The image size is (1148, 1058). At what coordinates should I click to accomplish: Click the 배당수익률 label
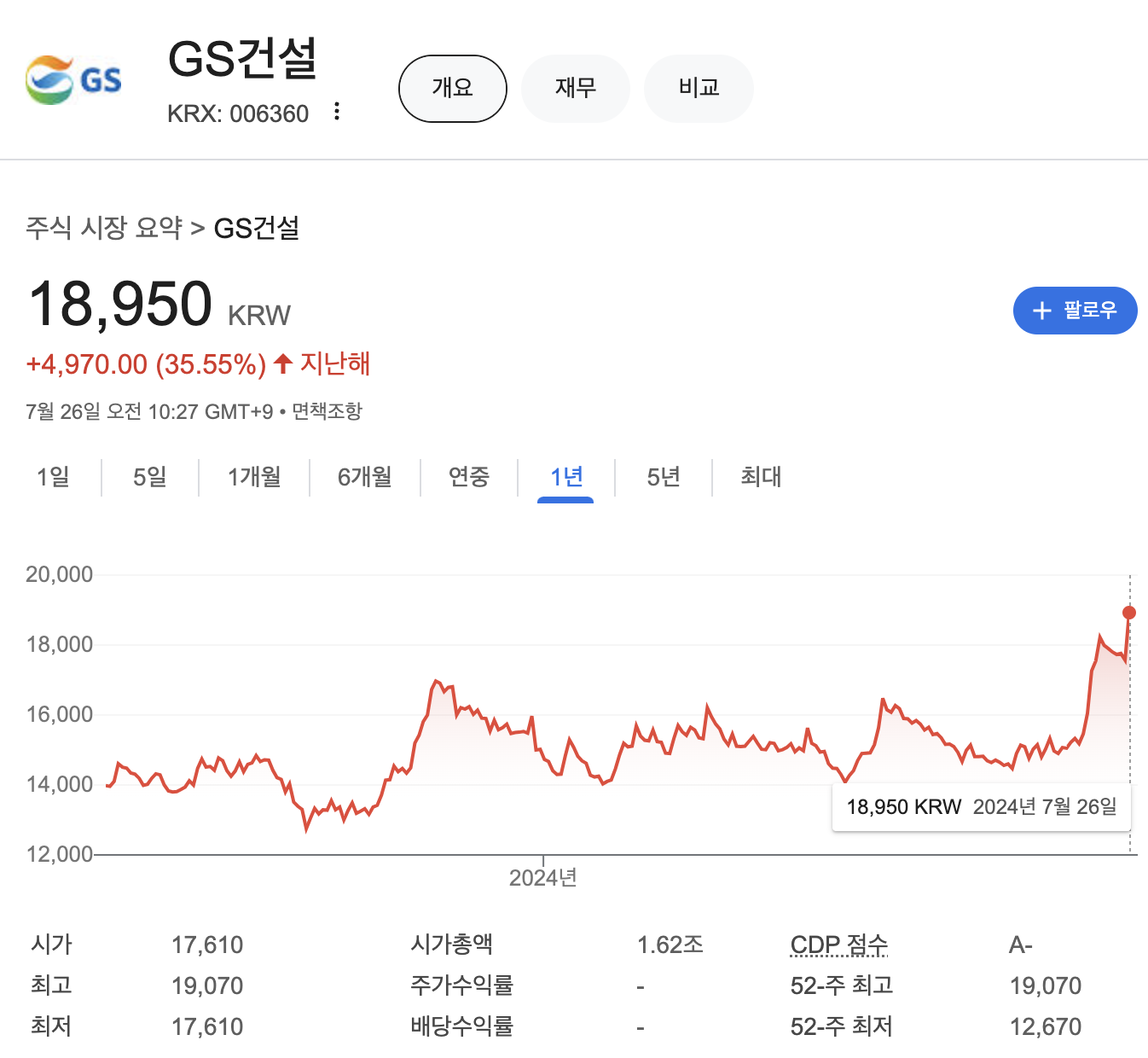tap(462, 1026)
